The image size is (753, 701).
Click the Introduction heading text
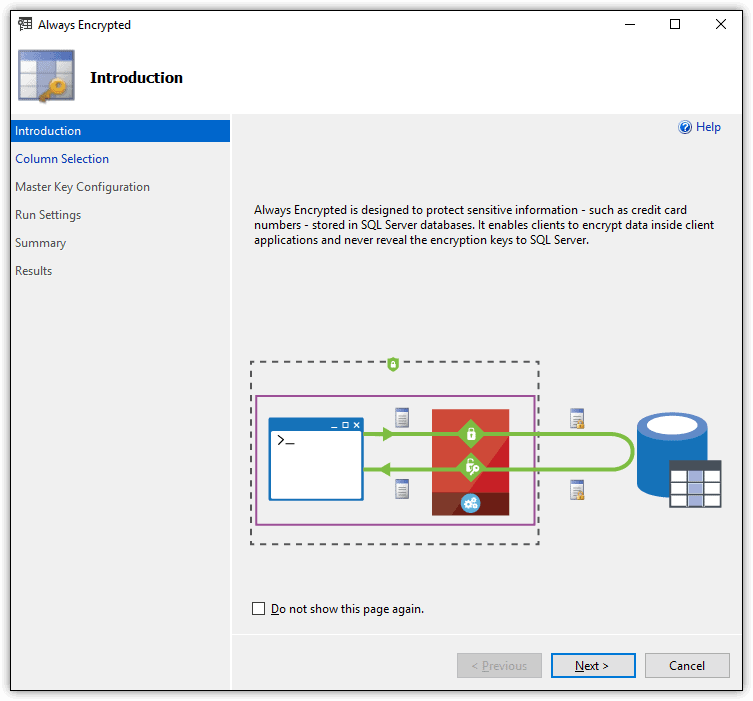click(x=136, y=78)
